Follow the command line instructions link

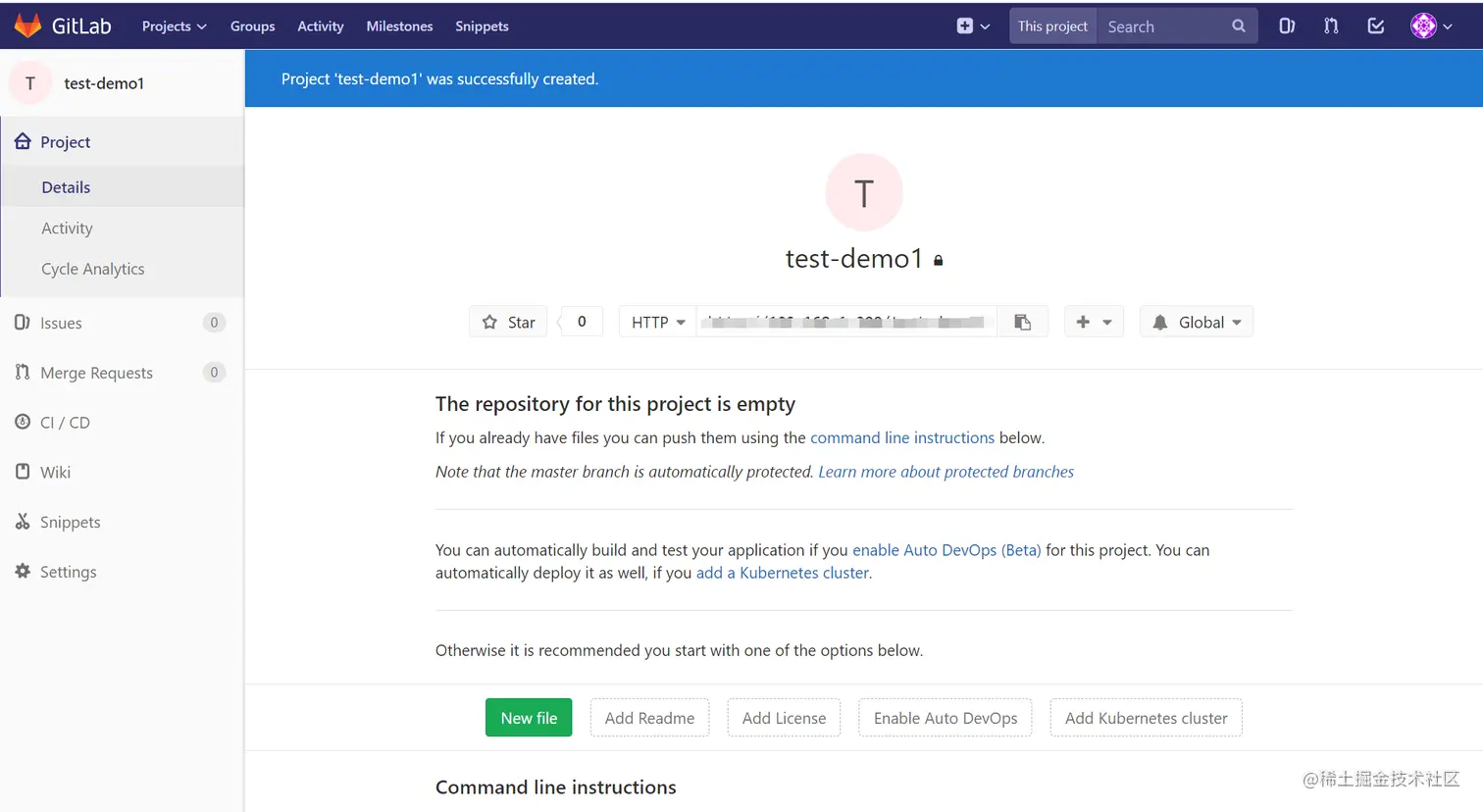(902, 437)
